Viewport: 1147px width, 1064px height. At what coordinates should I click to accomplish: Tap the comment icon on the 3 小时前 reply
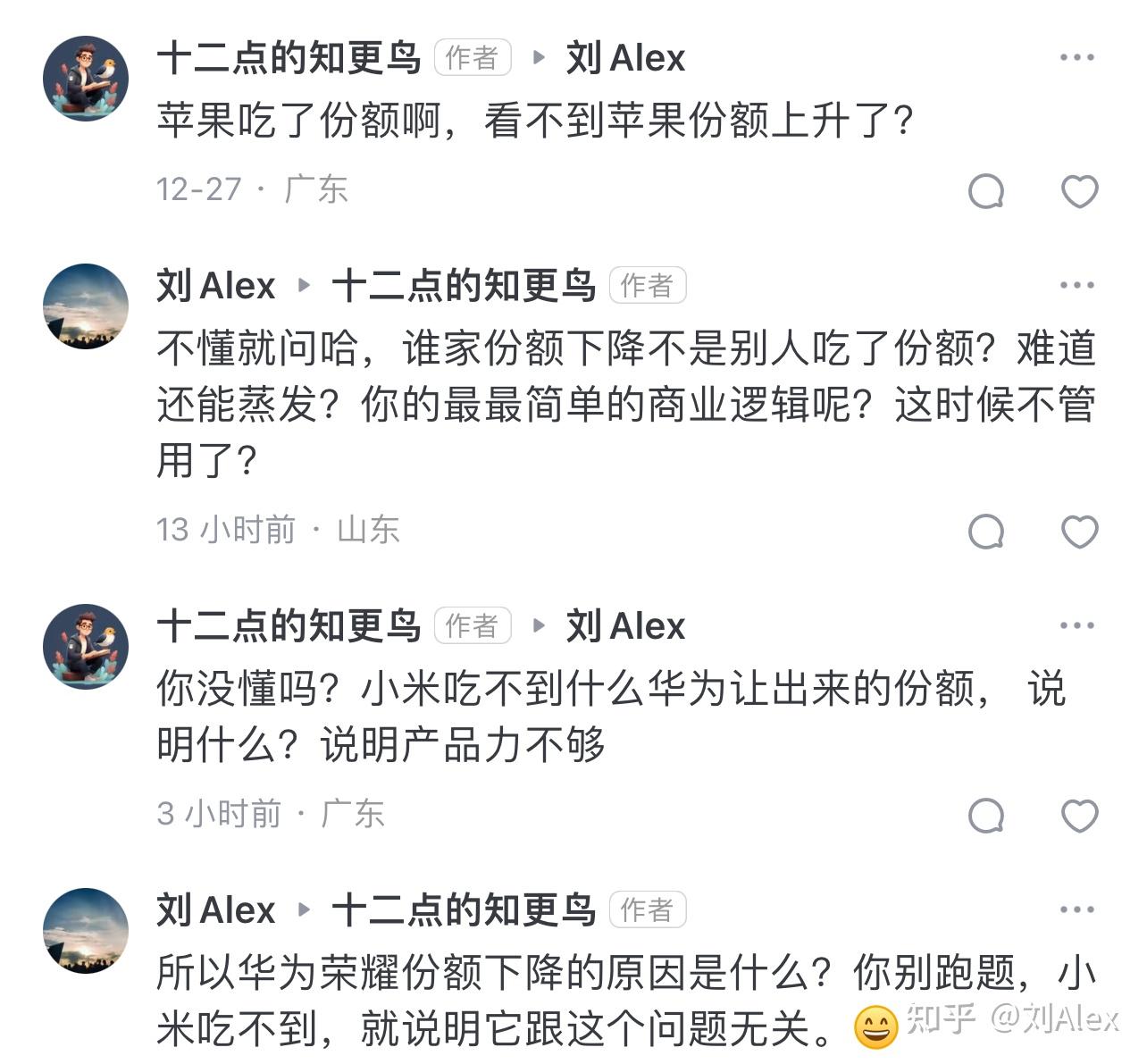tap(986, 815)
